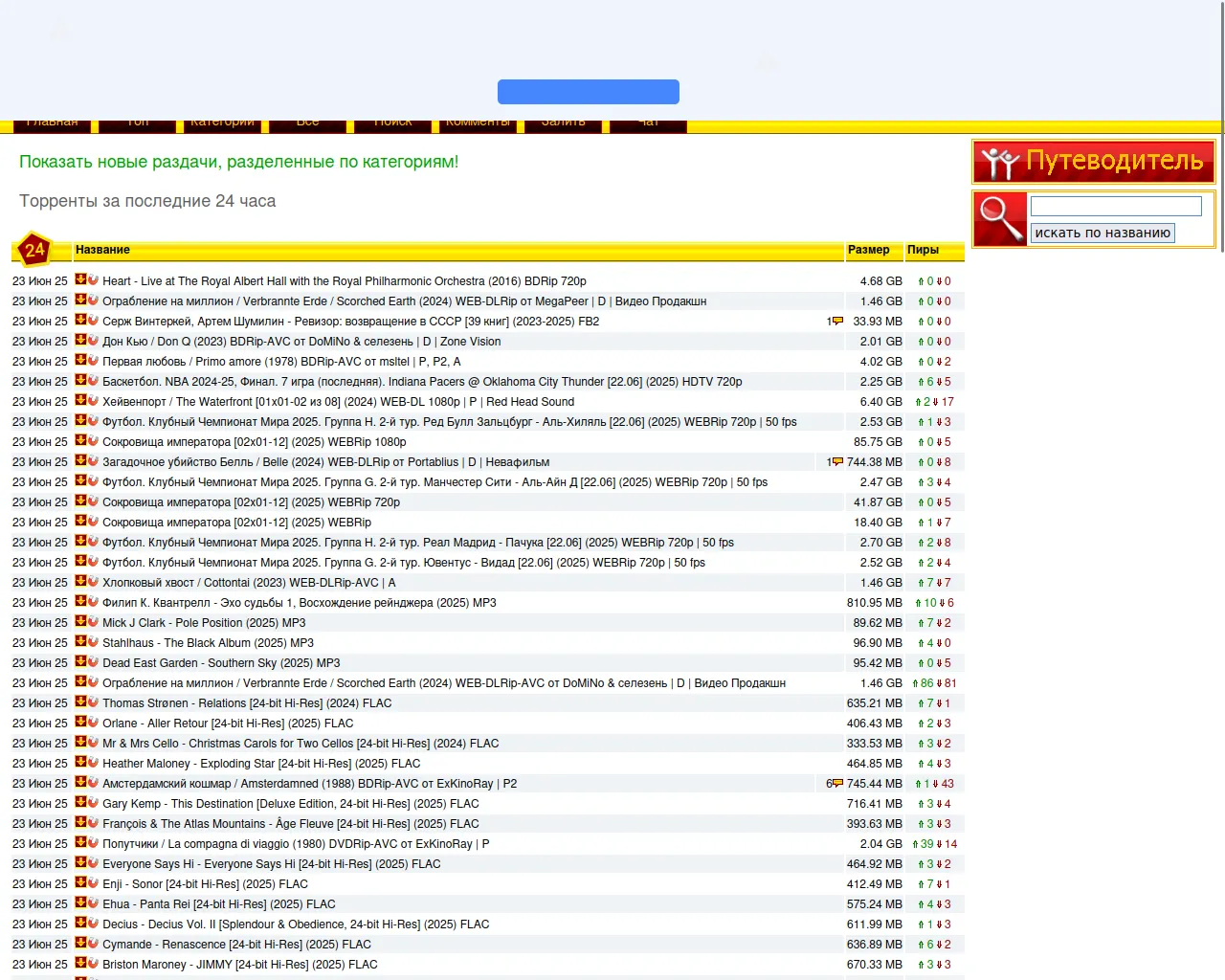Click magnet icon for Briston Maroney JIMMY
1225x980 pixels.
pos(93,964)
